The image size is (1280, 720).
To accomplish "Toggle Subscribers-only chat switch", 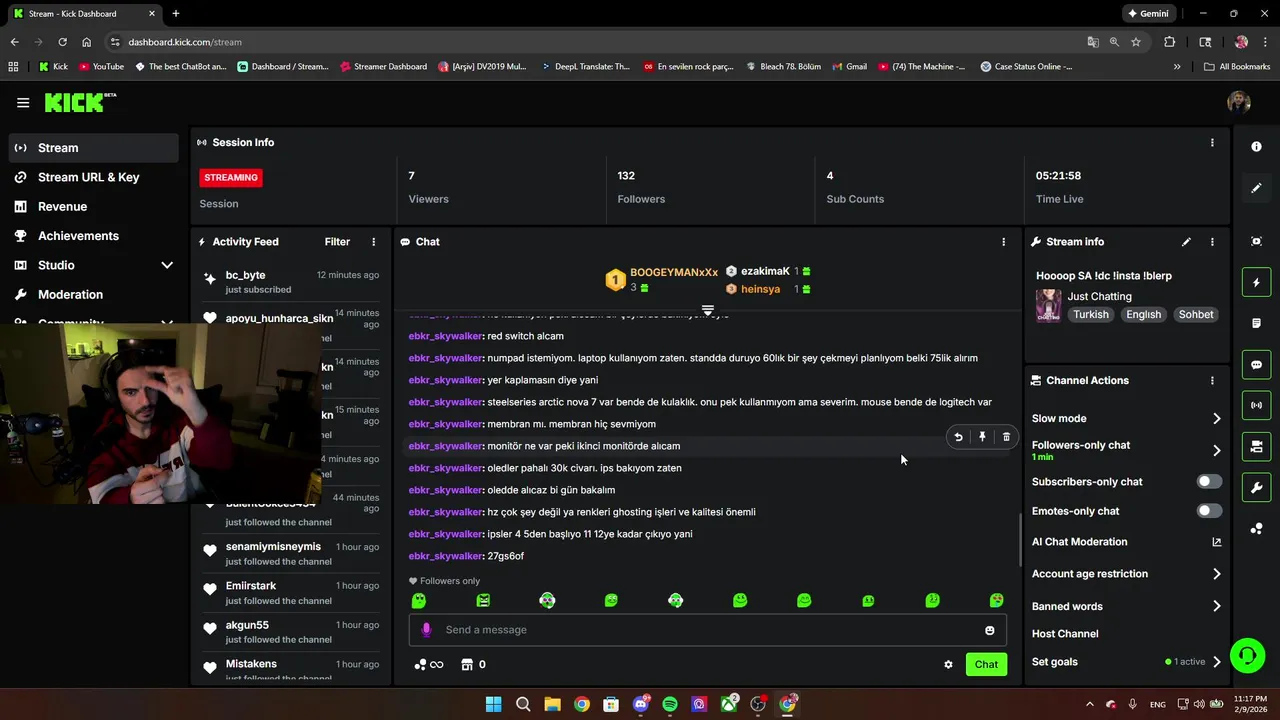I will click(x=1209, y=482).
